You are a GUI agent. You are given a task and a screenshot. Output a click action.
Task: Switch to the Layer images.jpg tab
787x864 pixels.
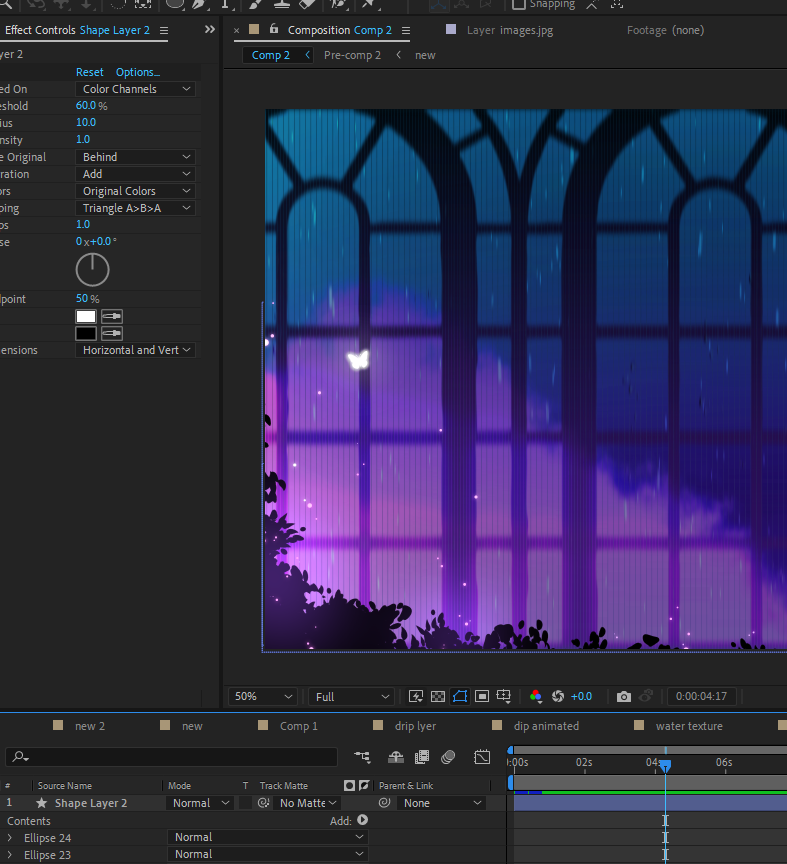509,30
